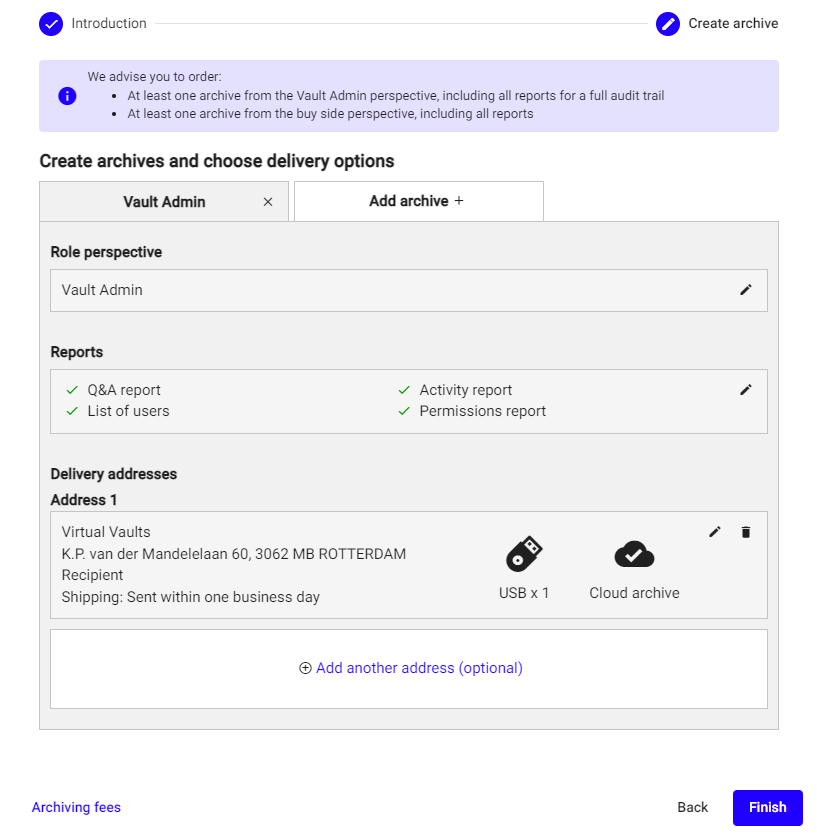Image resolution: width=817 pixels, height=836 pixels.
Task: Click the Create archive step icon
Action: [x=668, y=23]
